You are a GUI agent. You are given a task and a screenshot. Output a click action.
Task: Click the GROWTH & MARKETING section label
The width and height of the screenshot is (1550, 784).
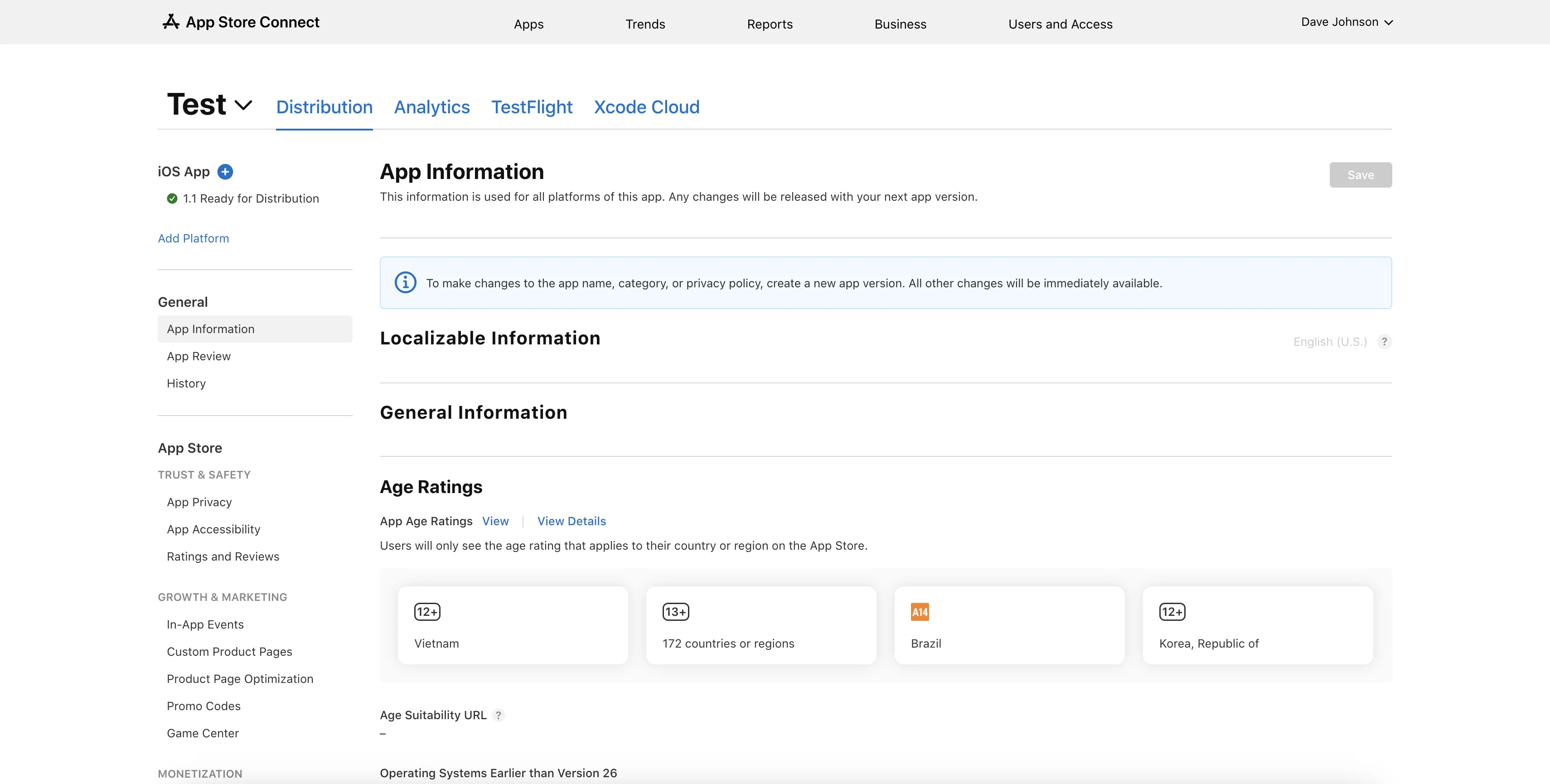click(x=223, y=597)
